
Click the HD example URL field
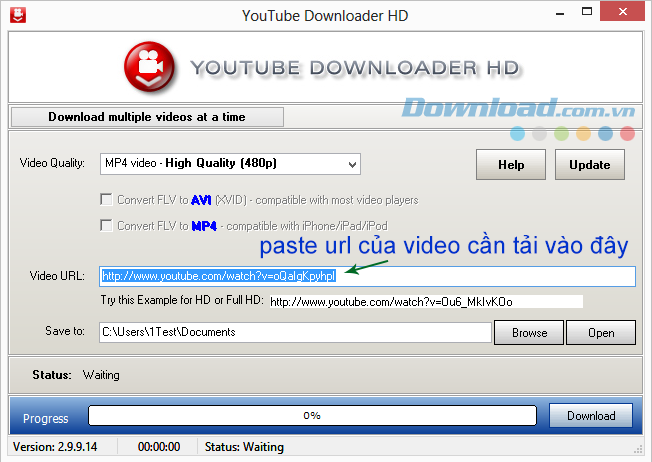426,301
